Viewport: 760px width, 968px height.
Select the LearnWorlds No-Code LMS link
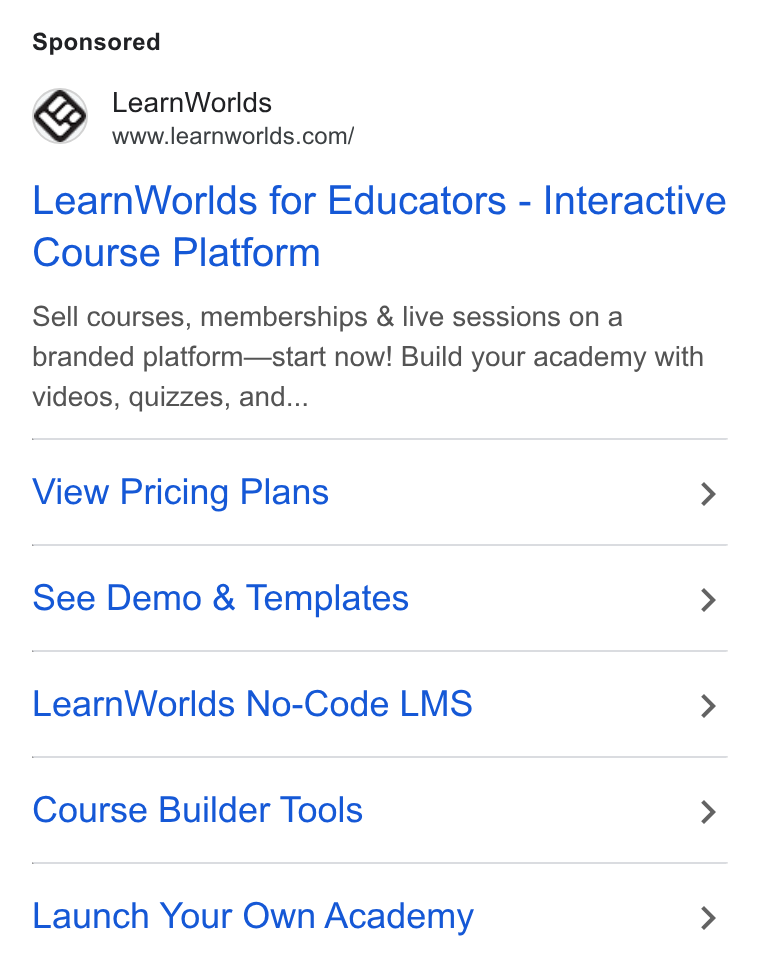(x=252, y=704)
